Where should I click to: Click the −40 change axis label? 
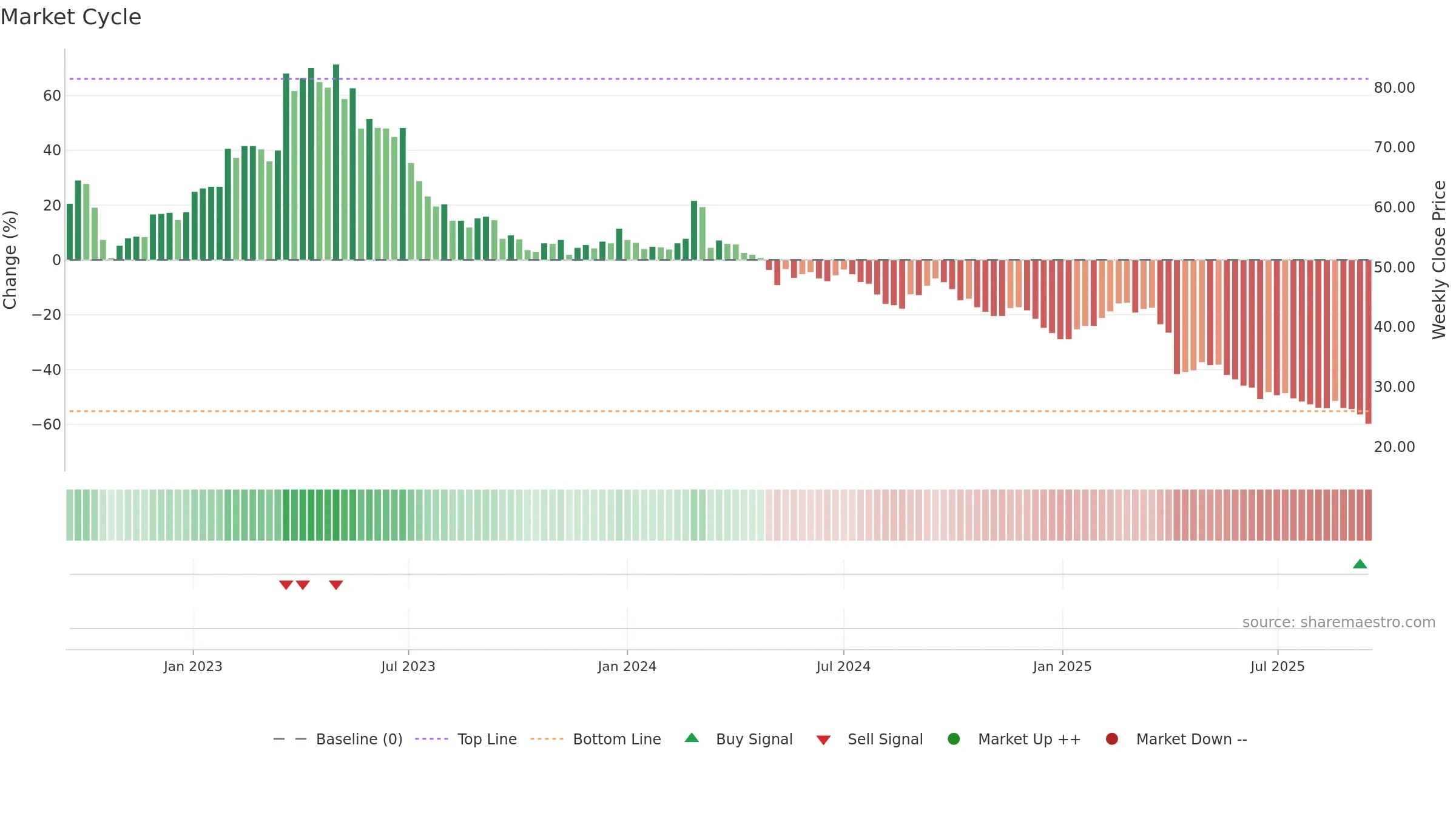pos(47,370)
